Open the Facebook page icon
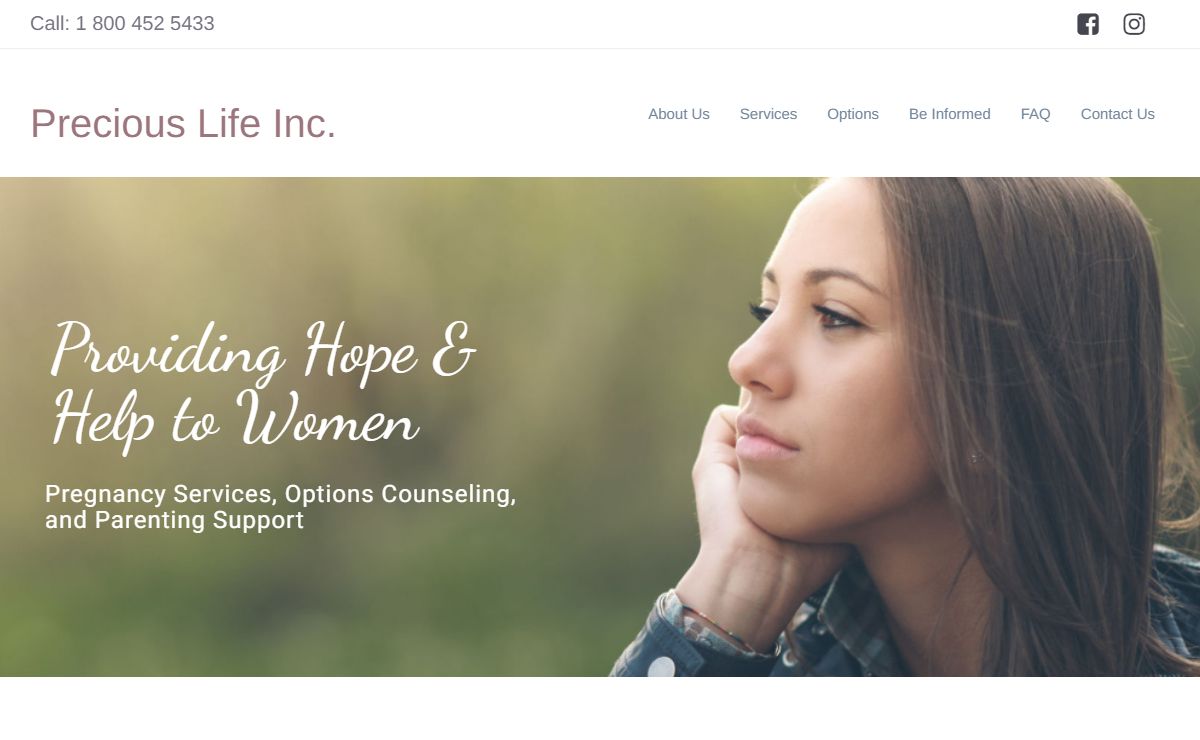 [x=1088, y=24]
